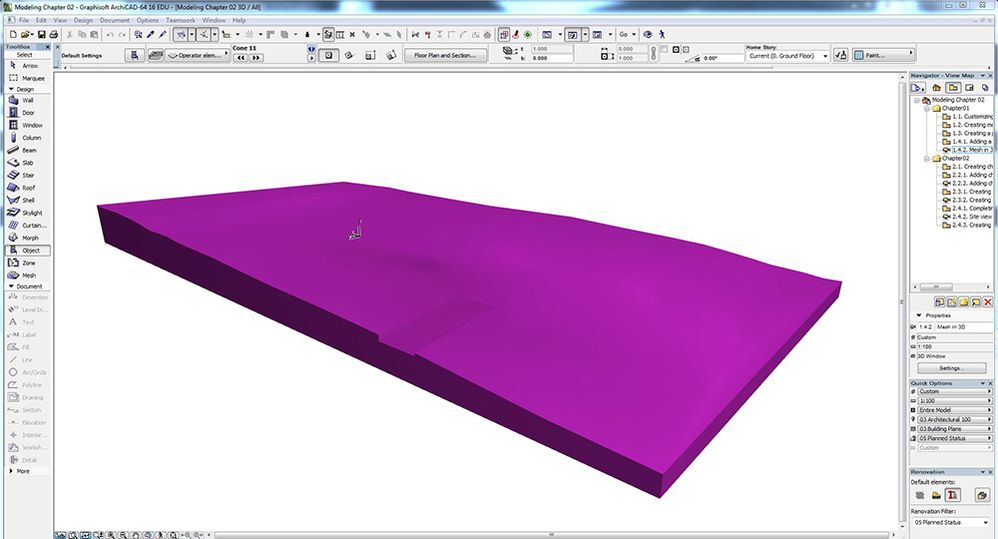Image resolution: width=998 pixels, height=539 pixels.
Task: Click the eye 3D view icon near Go
Action: click(x=648, y=34)
